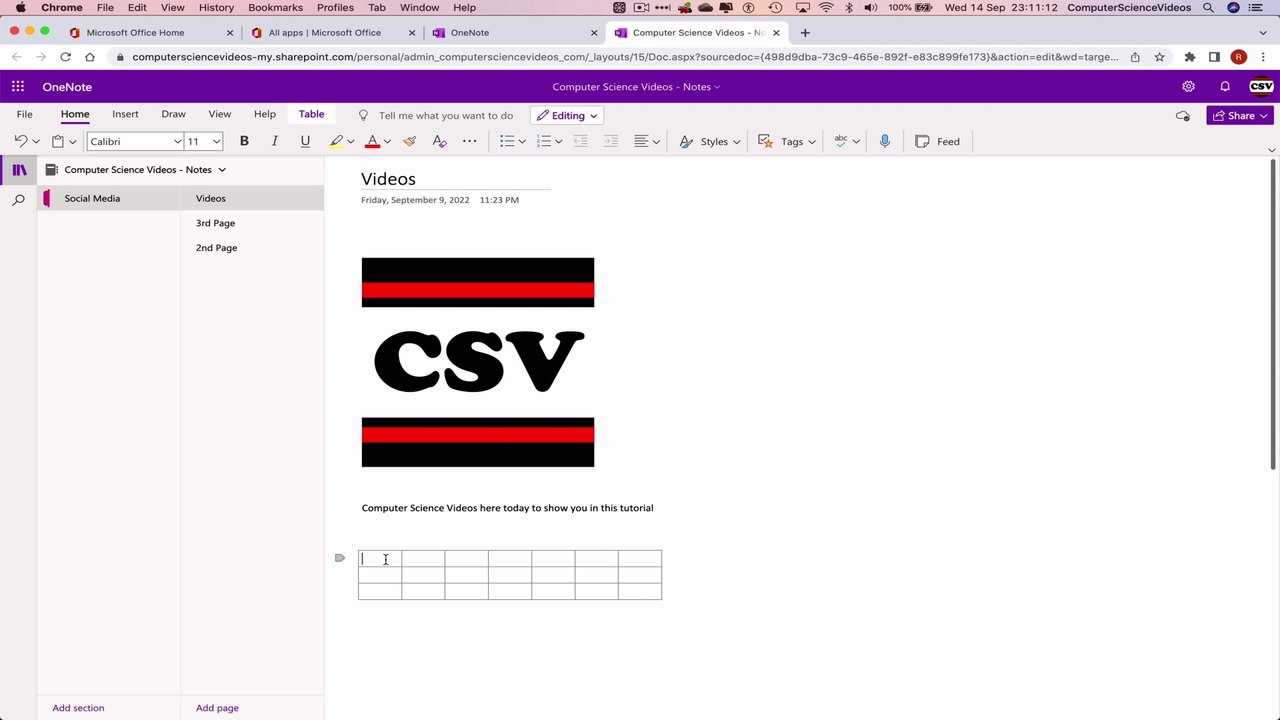Click the numbered list icon

coord(544,141)
